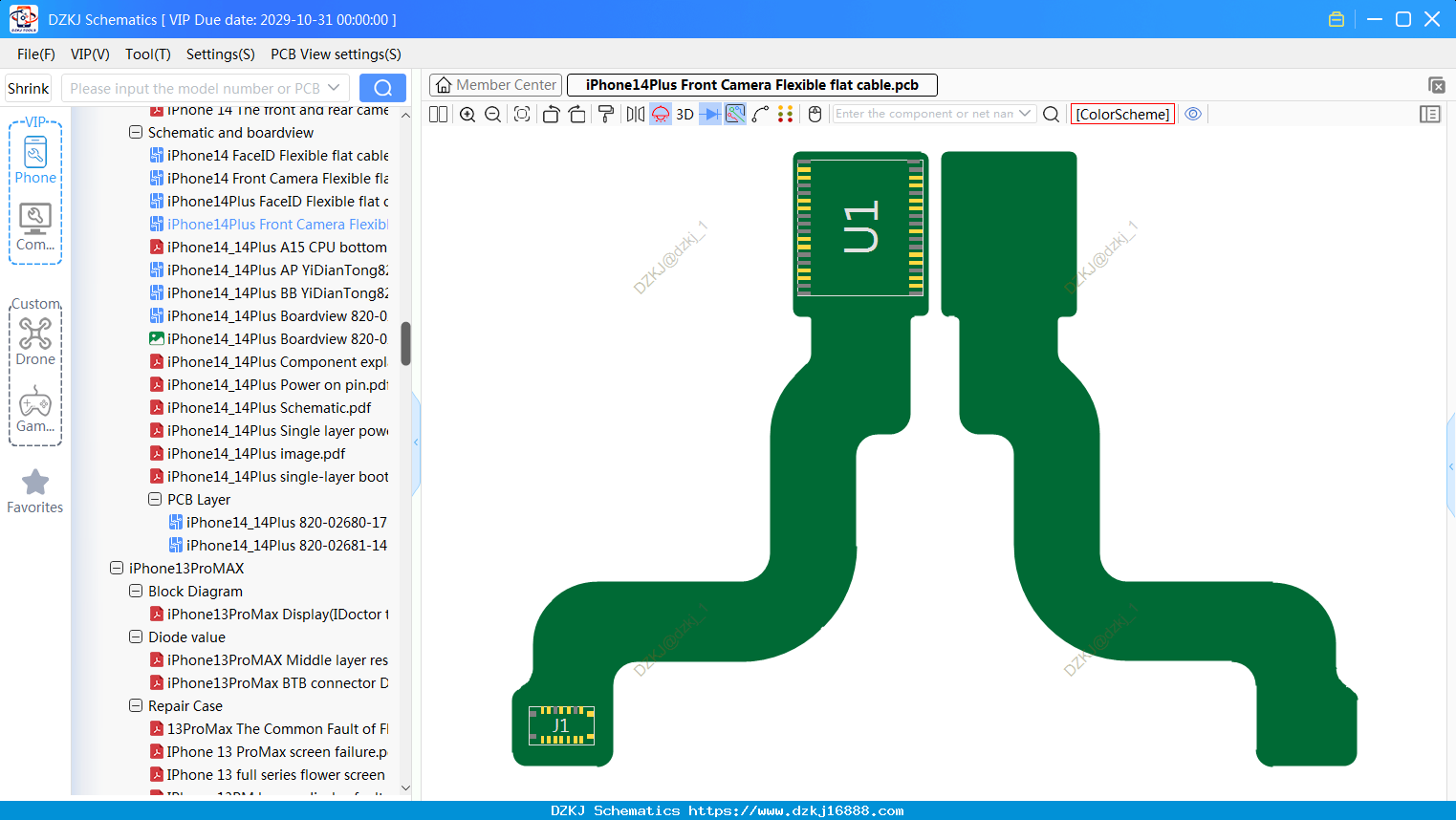Select the Computer repair category
This screenshot has width=1456, height=820.
[35, 227]
